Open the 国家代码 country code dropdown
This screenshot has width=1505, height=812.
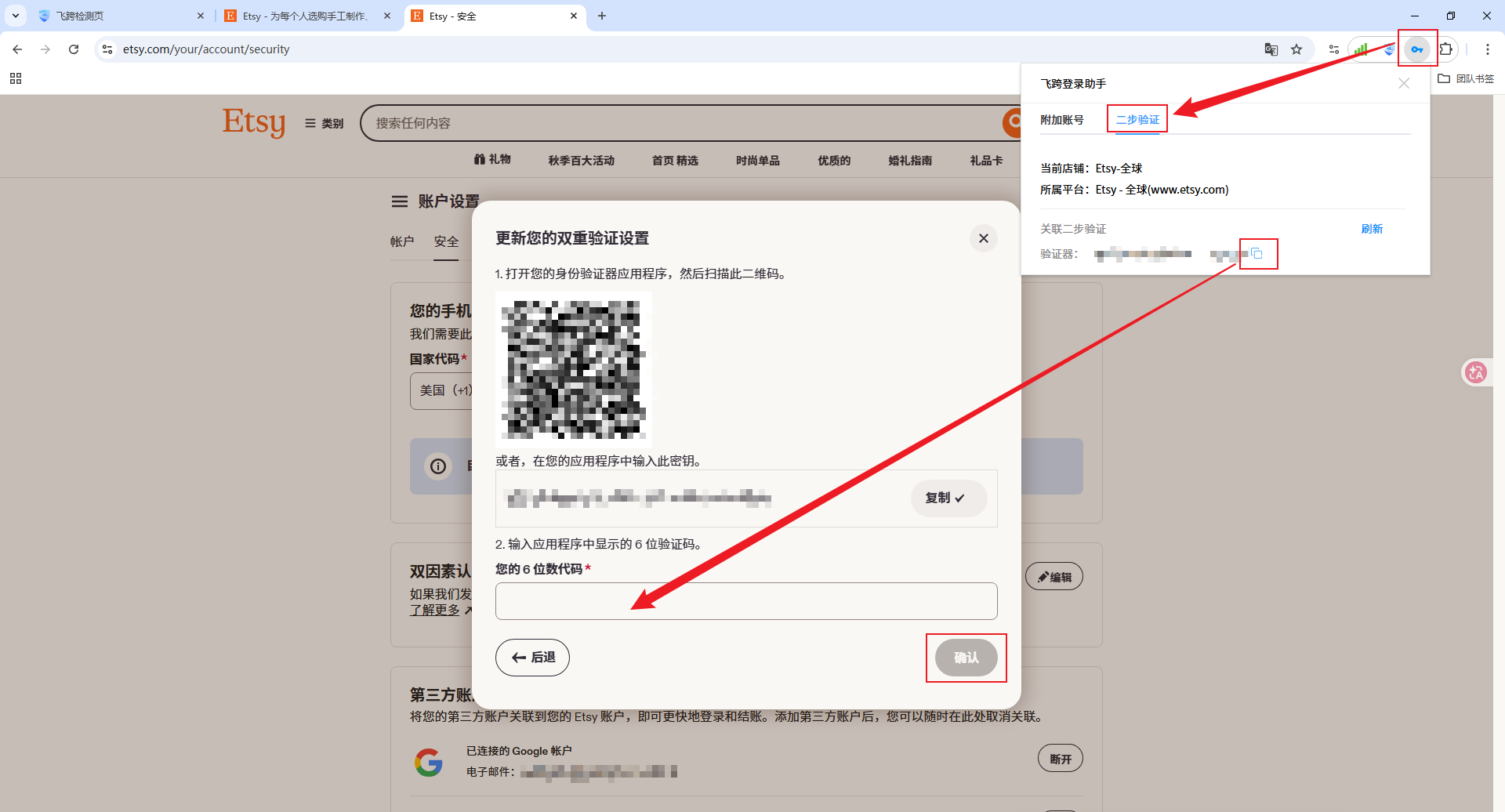point(442,390)
